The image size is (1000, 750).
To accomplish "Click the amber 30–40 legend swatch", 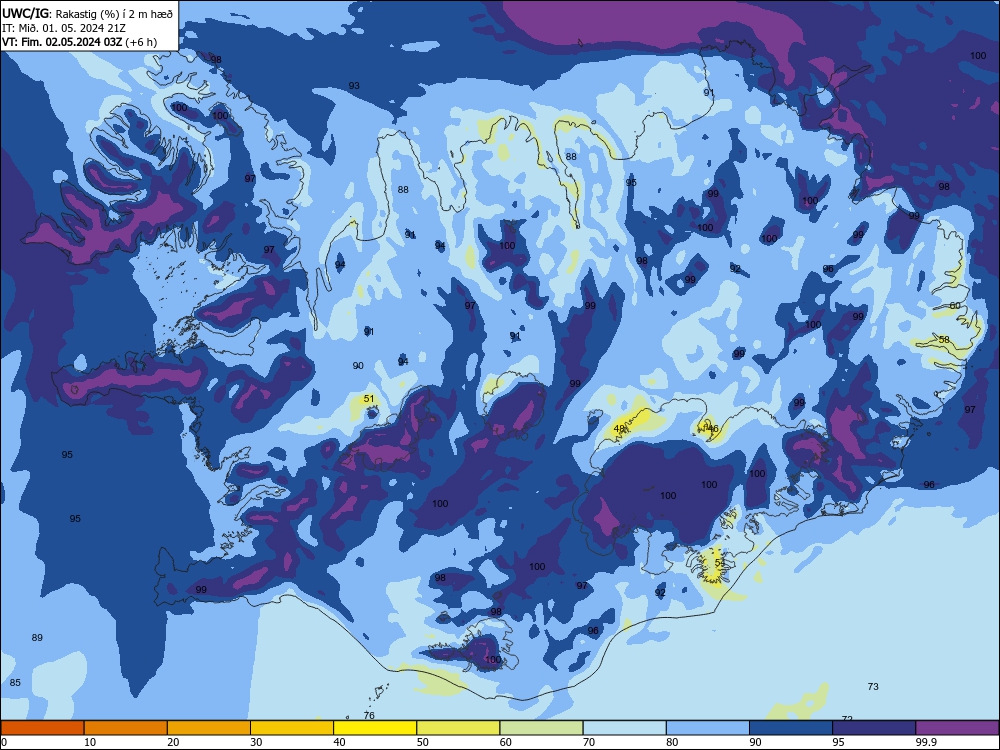I will [x=292, y=728].
